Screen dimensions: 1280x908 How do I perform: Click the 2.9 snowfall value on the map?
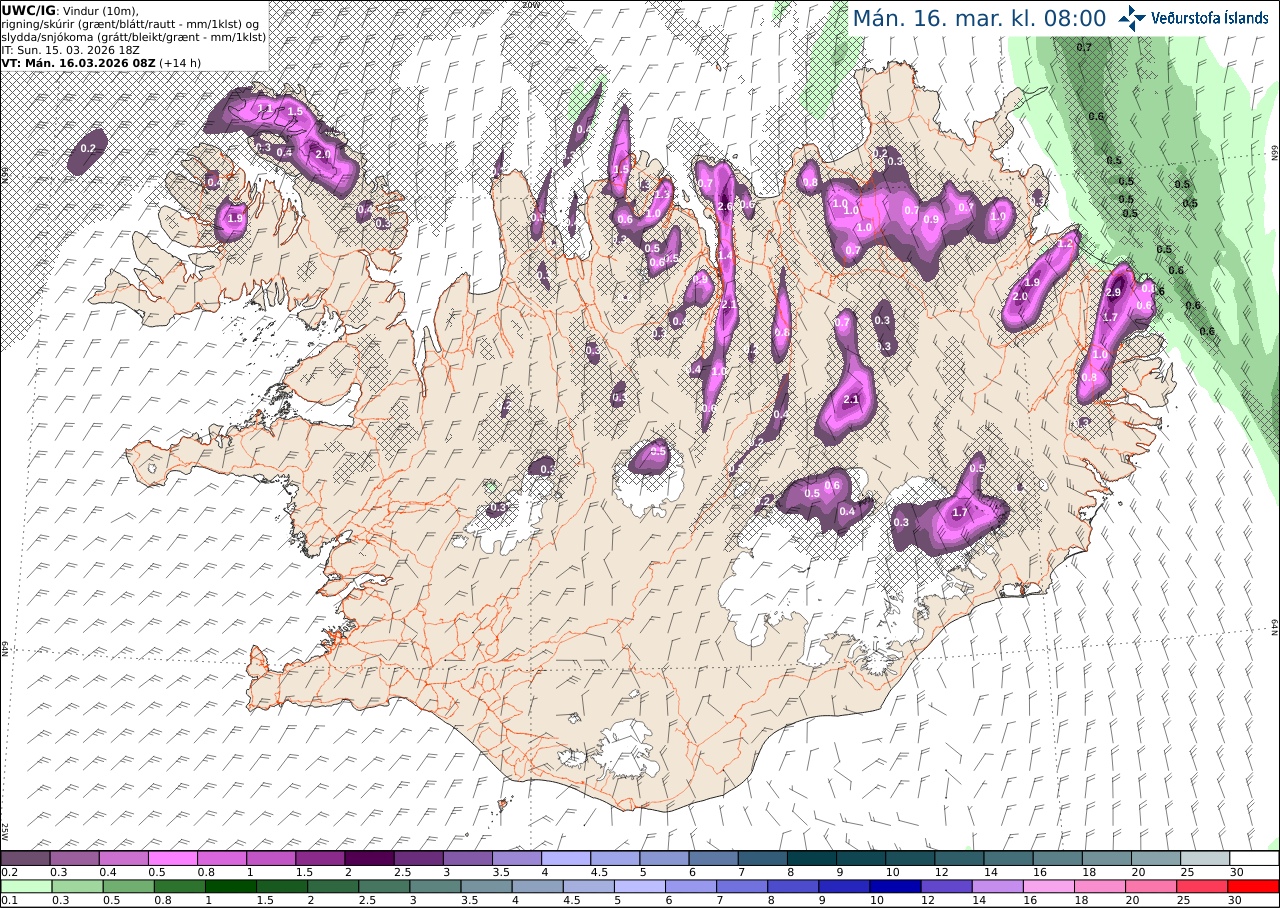(x=1114, y=292)
